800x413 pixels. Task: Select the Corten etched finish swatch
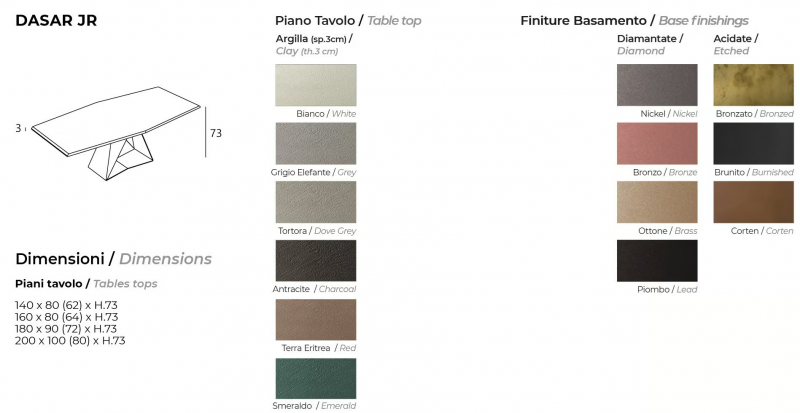click(x=754, y=202)
